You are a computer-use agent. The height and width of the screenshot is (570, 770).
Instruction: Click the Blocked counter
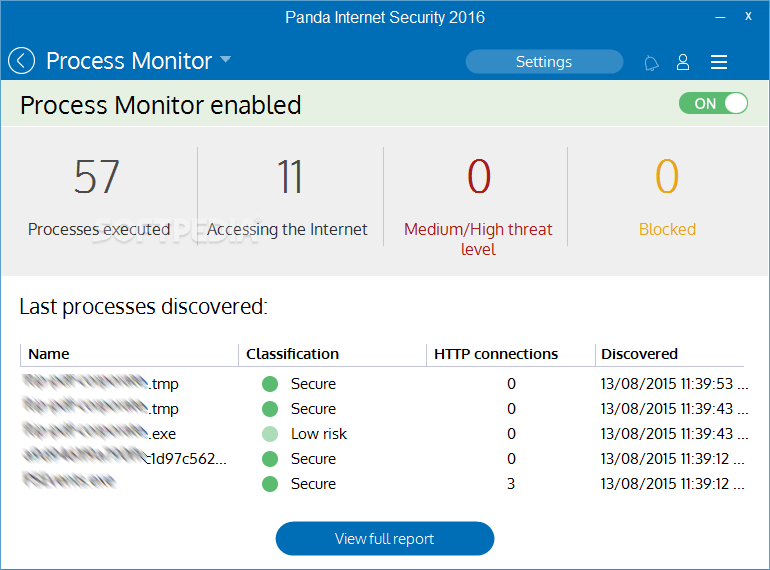[x=667, y=196]
